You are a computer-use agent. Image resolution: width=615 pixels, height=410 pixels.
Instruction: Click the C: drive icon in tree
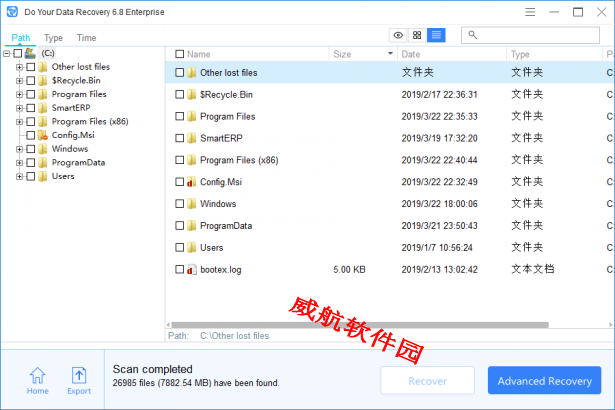point(30,53)
